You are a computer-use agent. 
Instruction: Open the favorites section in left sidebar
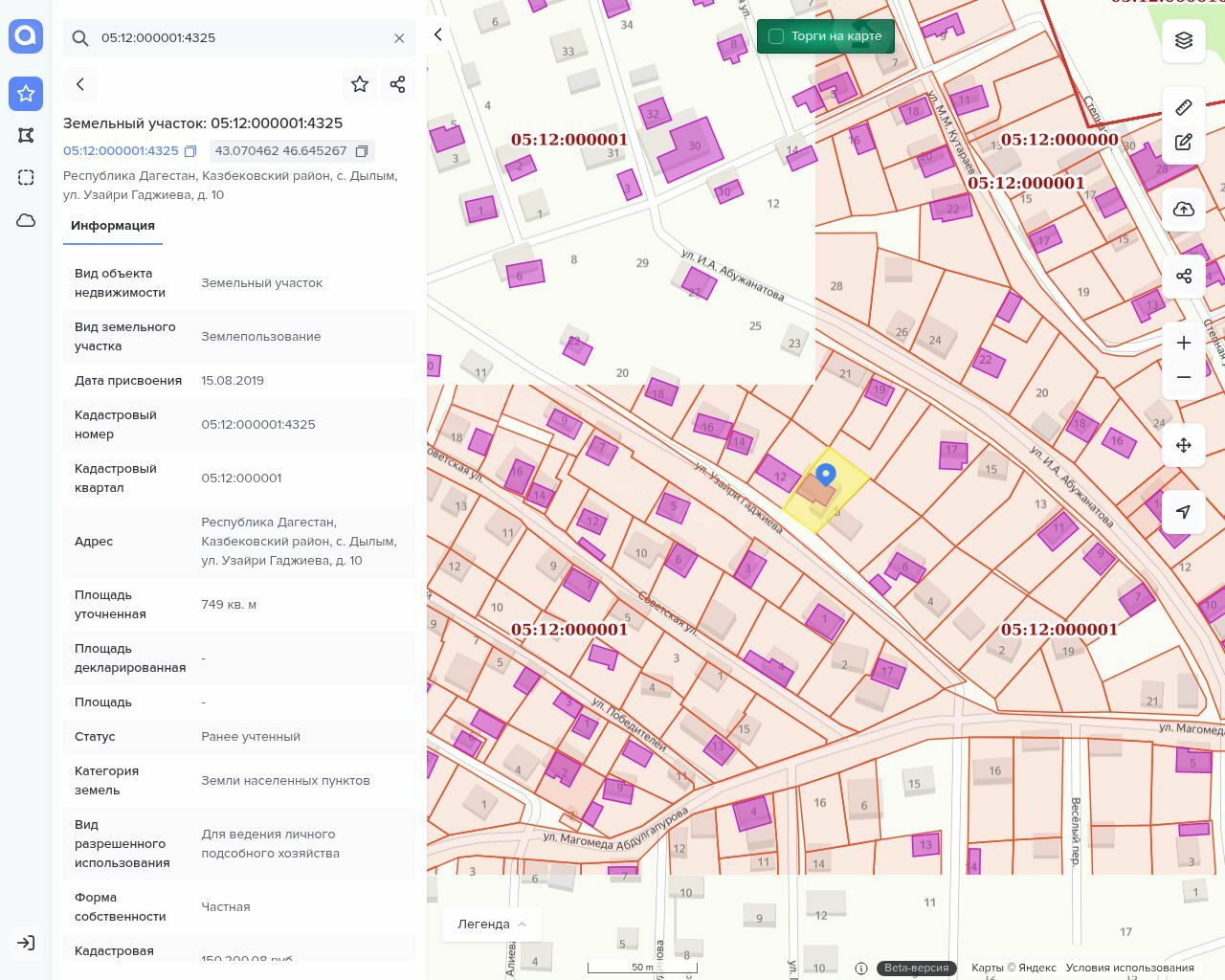pos(26,94)
